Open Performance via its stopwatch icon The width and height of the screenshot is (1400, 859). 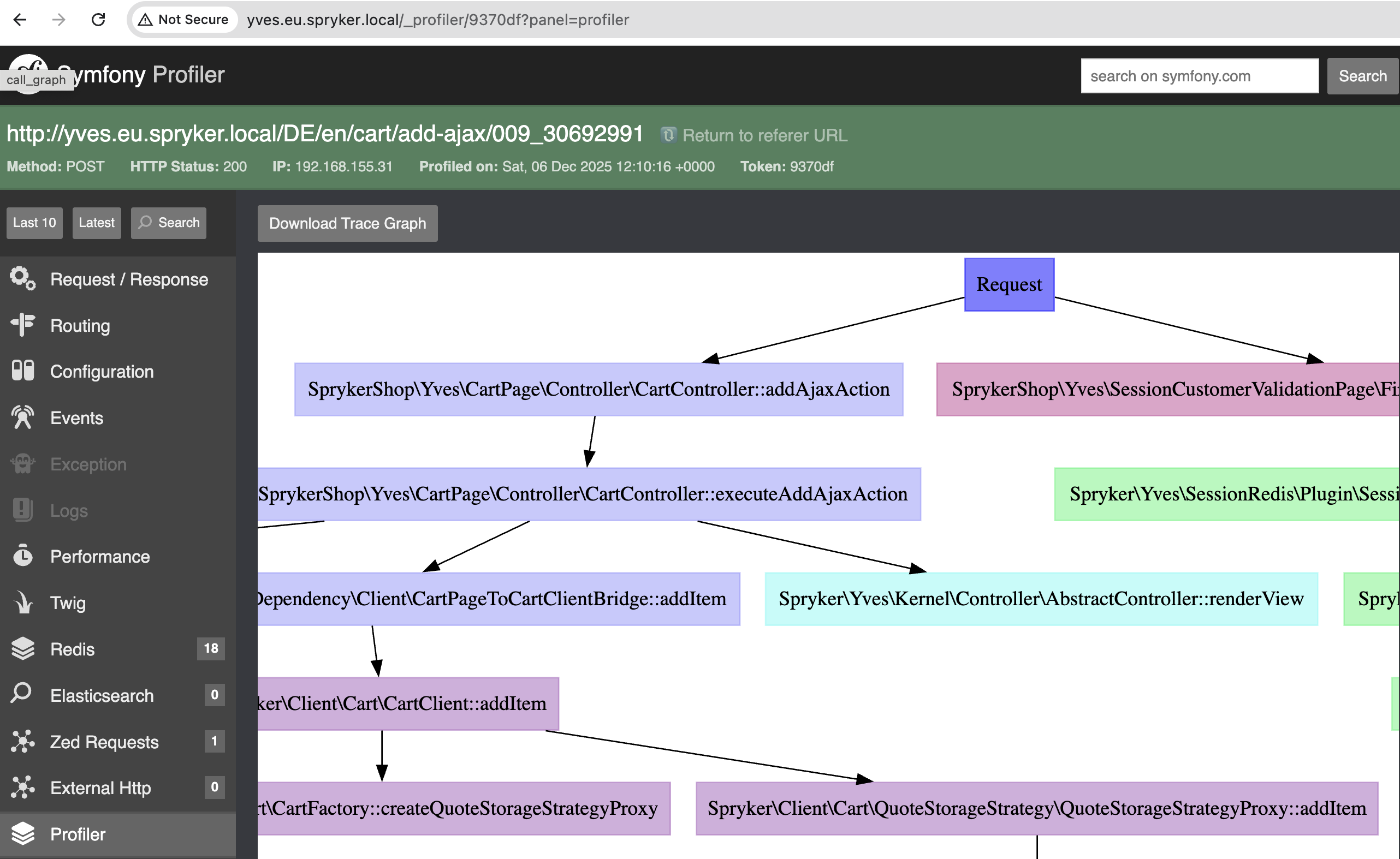point(23,556)
